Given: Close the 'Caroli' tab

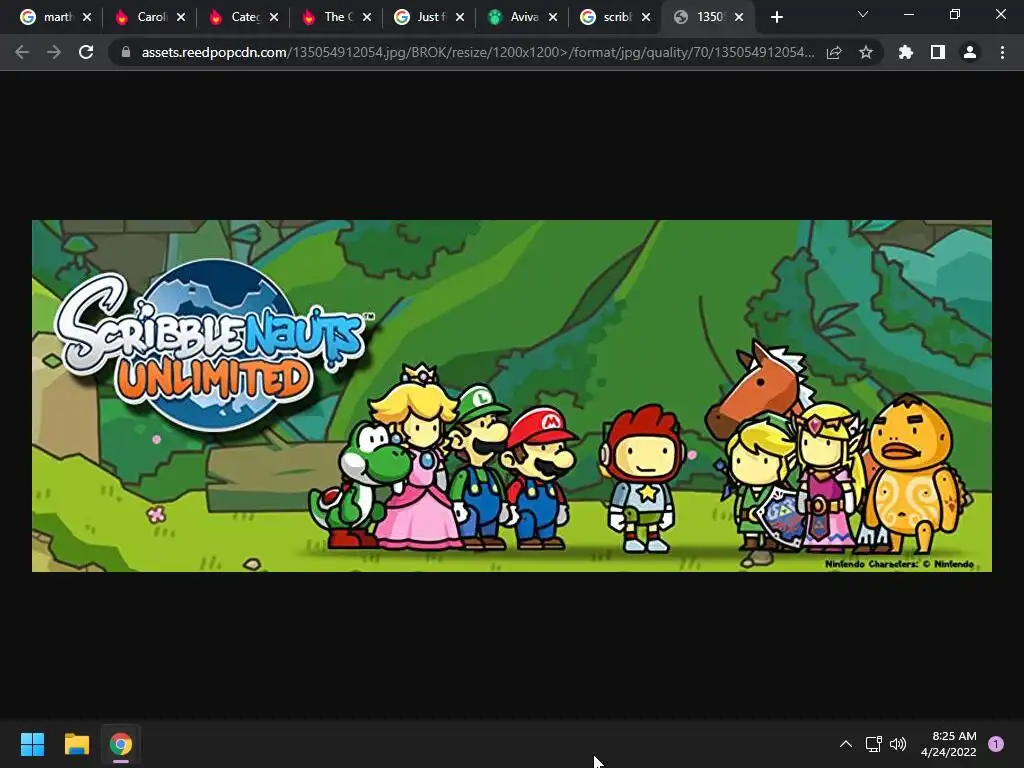Looking at the screenshot, I should [181, 17].
